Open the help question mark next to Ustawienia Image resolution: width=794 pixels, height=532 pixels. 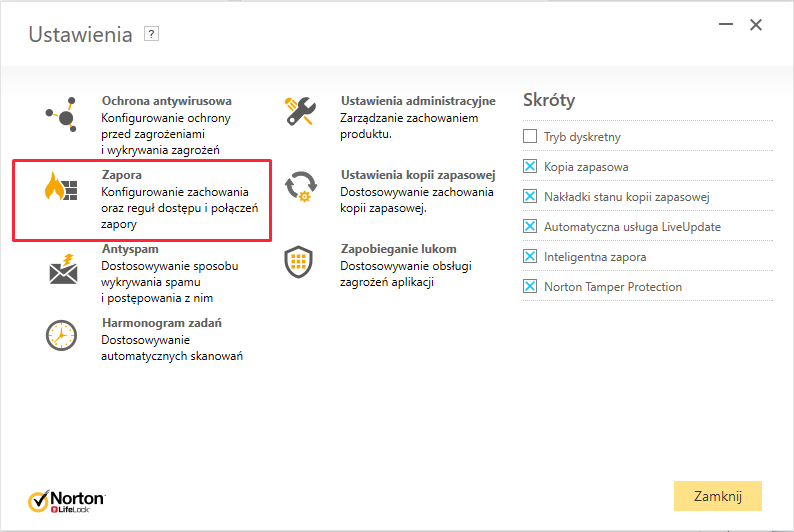tap(151, 34)
